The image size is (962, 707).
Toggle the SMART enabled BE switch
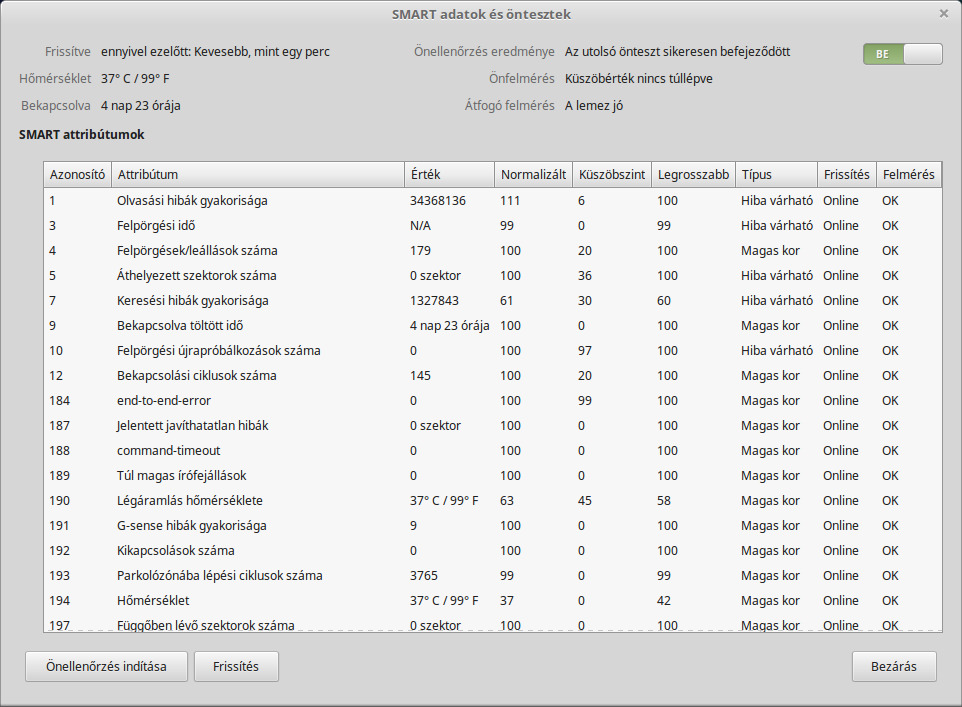902,54
